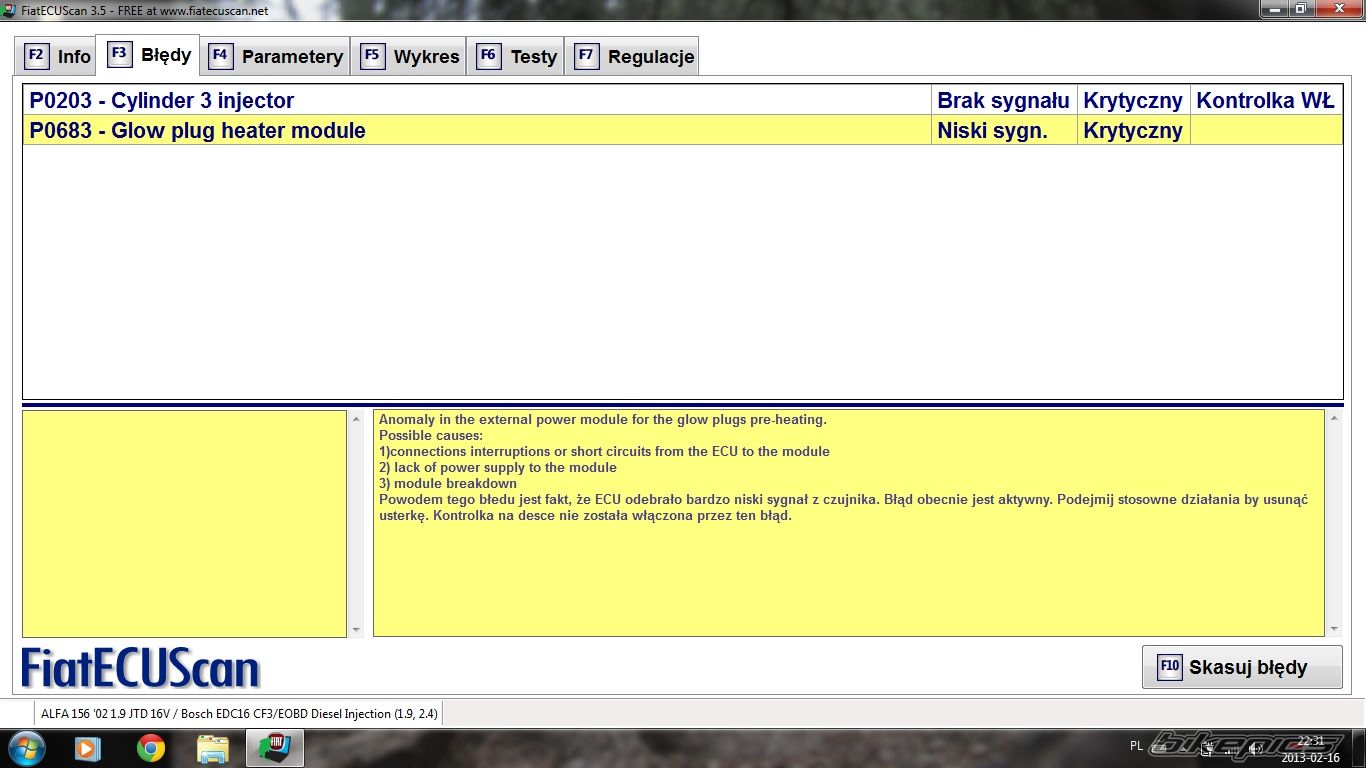Click the up arrow of description text scrollbar

coord(1334,418)
